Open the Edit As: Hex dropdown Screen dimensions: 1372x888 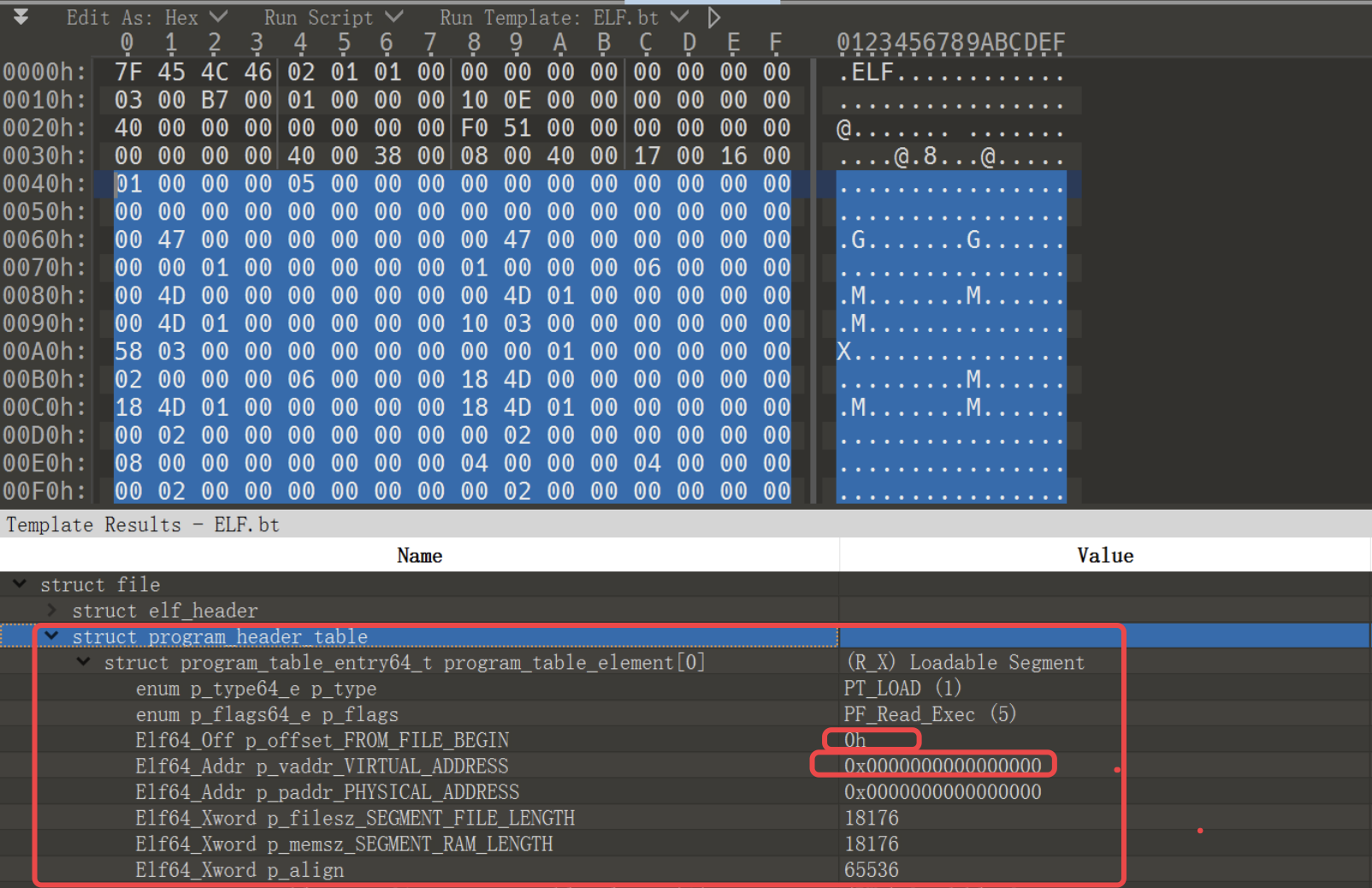[146, 17]
